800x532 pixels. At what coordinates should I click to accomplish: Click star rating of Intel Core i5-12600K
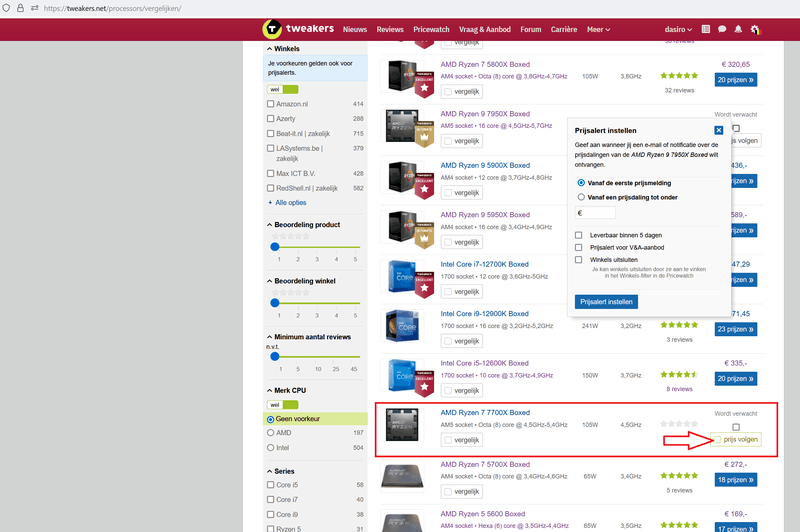tap(679, 374)
